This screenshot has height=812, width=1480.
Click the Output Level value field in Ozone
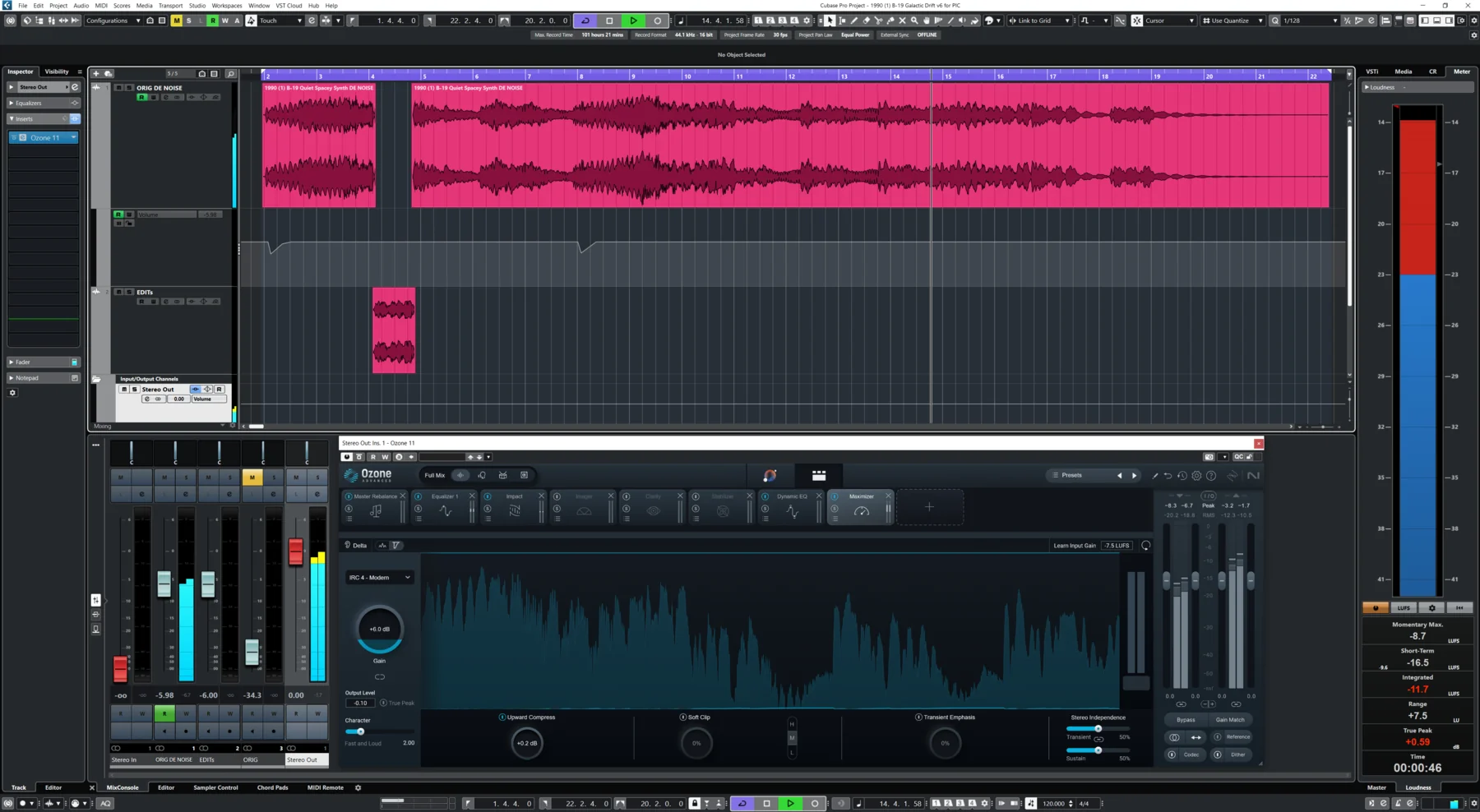pyautogui.click(x=361, y=703)
